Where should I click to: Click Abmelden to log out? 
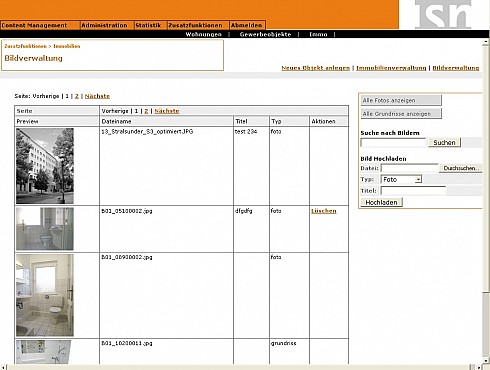tap(247, 25)
